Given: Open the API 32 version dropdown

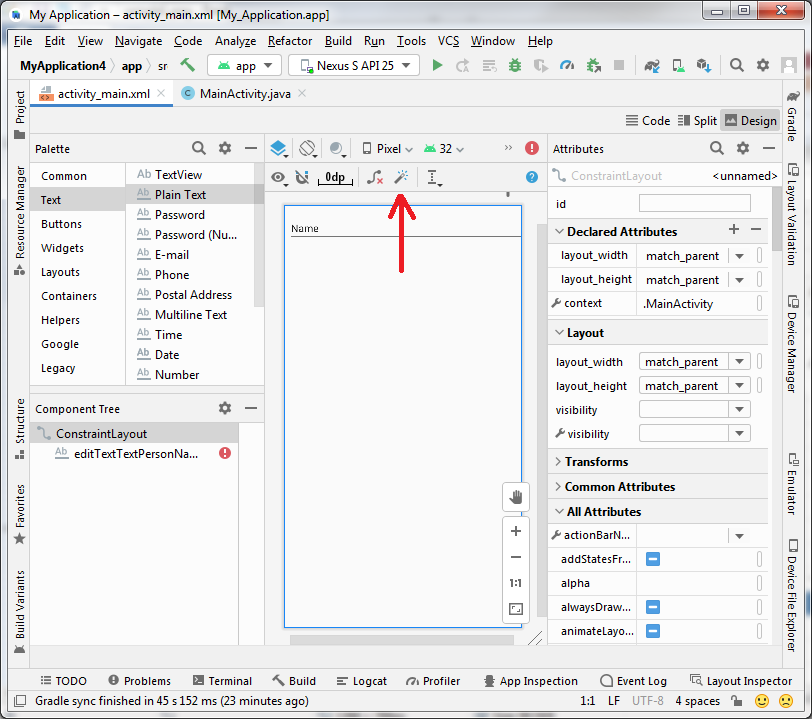Looking at the screenshot, I should coord(444,149).
